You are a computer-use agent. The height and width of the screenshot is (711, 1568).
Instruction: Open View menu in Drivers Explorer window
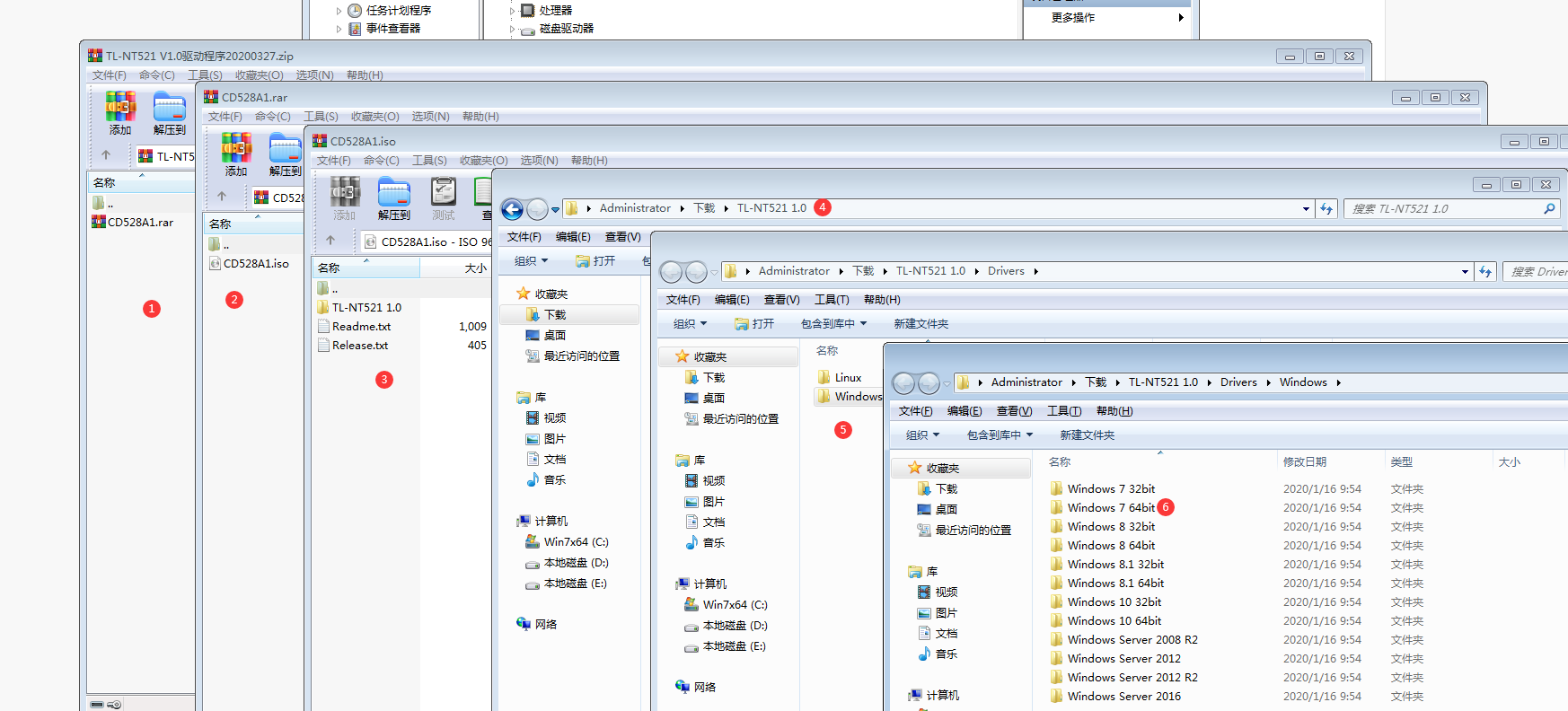click(x=781, y=300)
